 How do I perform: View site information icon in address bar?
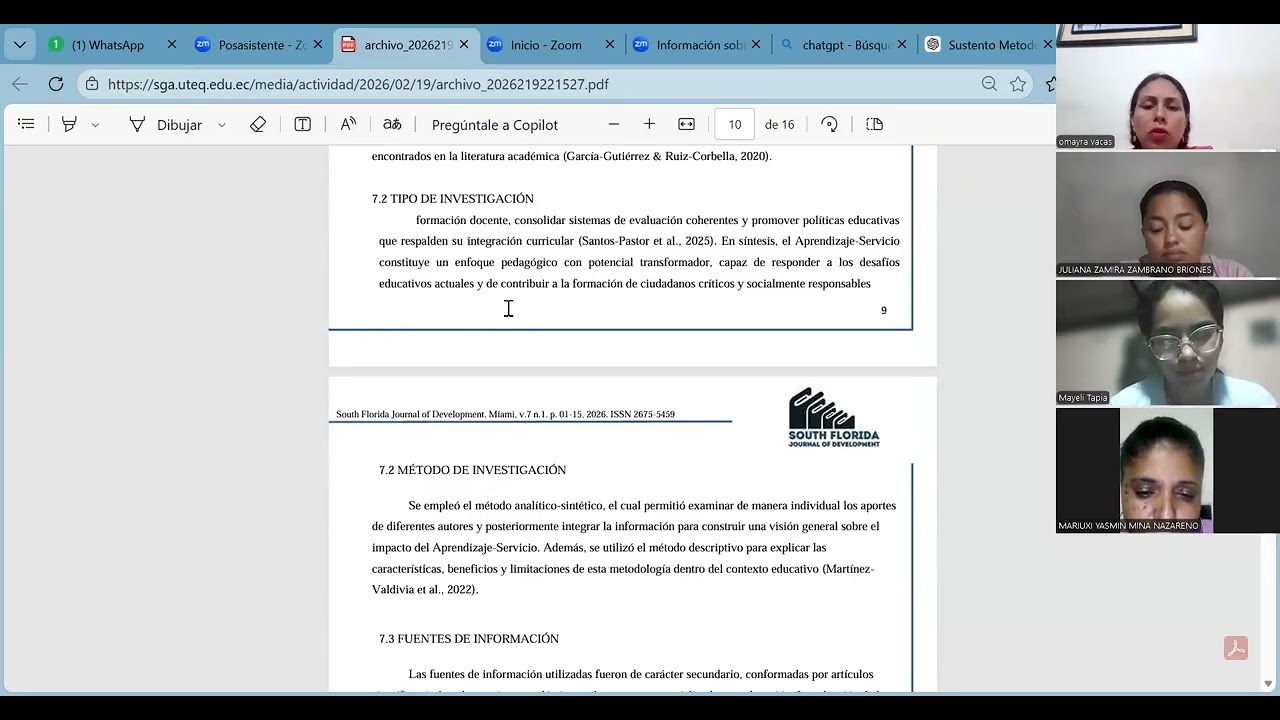coord(92,84)
